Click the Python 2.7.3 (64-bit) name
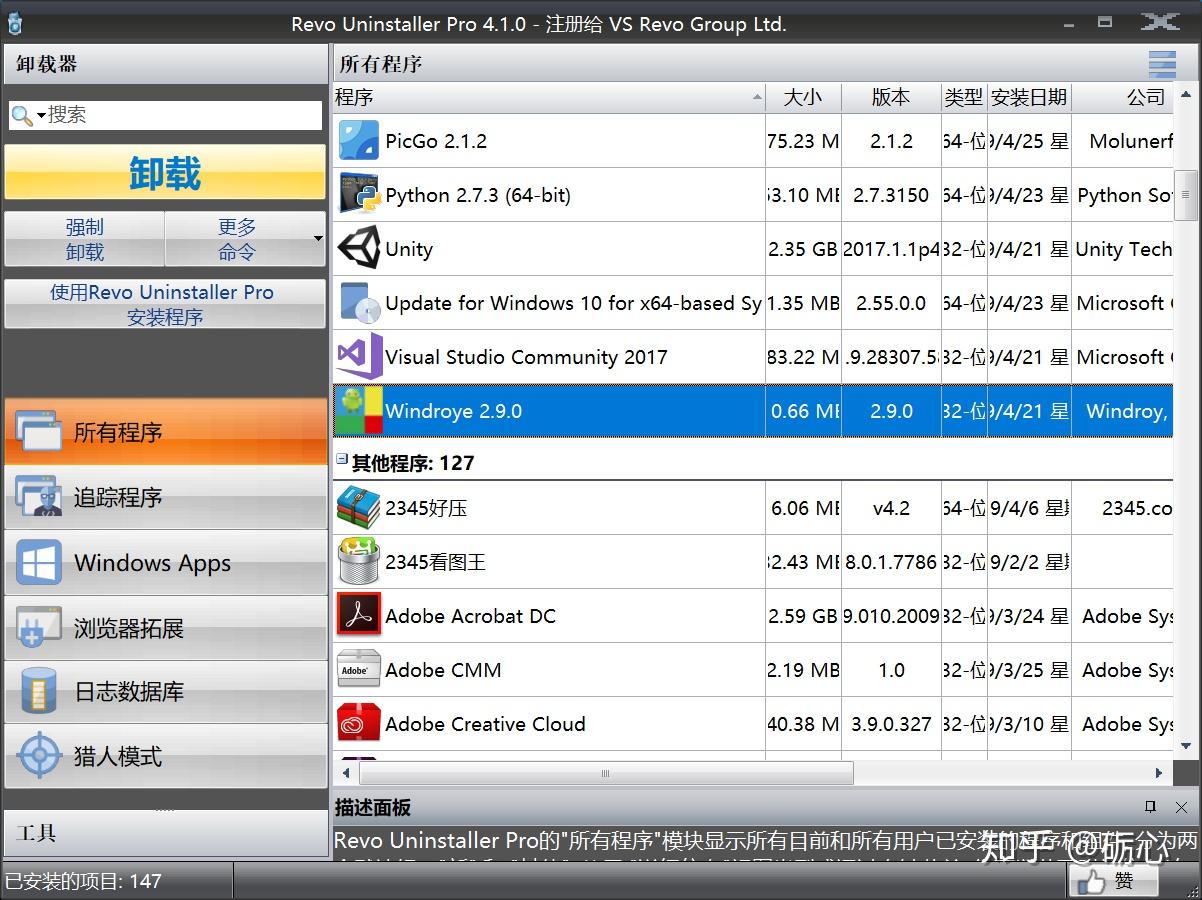The height and width of the screenshot is (900, 1202). tap(478, 195)
